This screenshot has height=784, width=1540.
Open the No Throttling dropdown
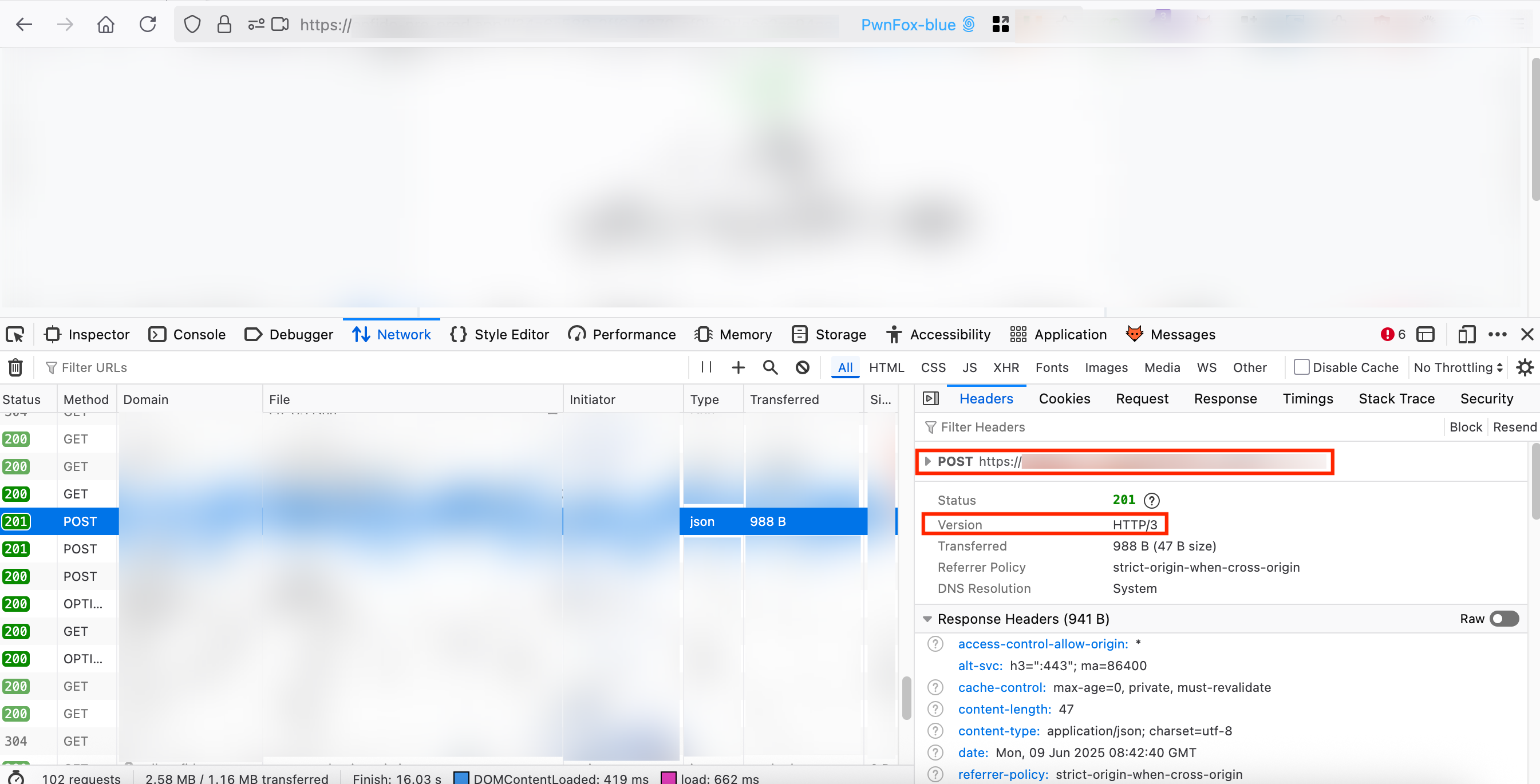[x=1456, y=367]
